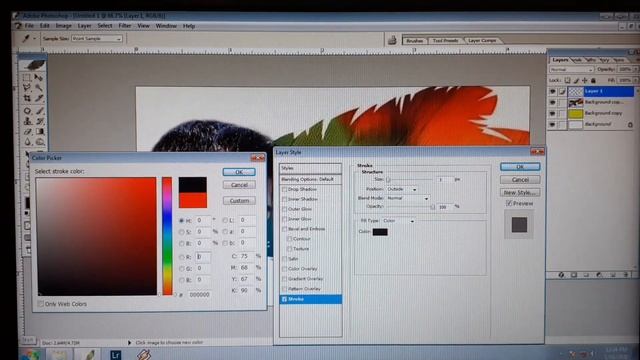Enable the Drop Shadow checkbox

(284, 189)
